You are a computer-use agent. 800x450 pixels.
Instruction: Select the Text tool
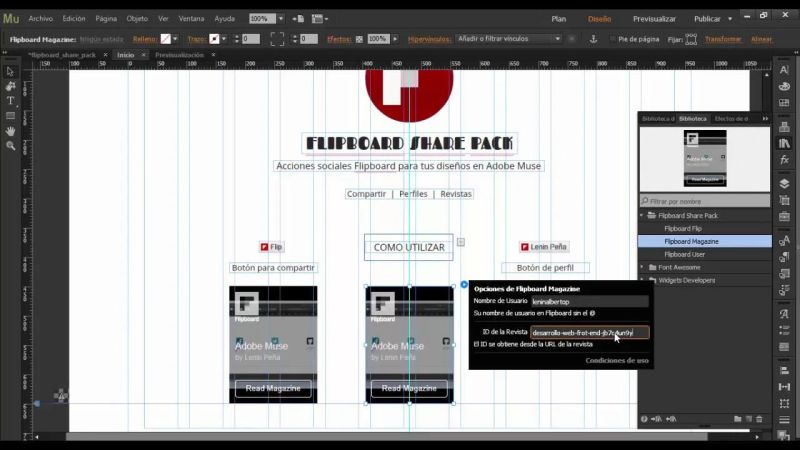point(10,101)
